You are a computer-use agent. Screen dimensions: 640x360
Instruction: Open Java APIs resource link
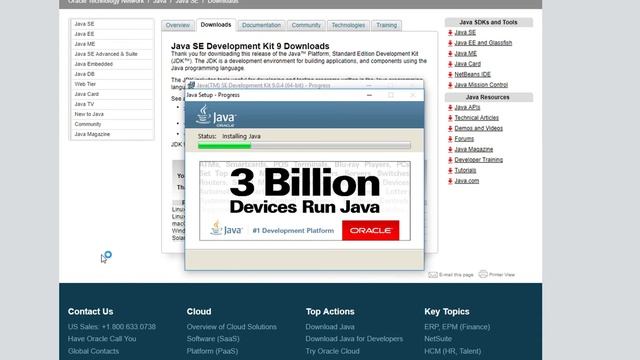[467, 107]
